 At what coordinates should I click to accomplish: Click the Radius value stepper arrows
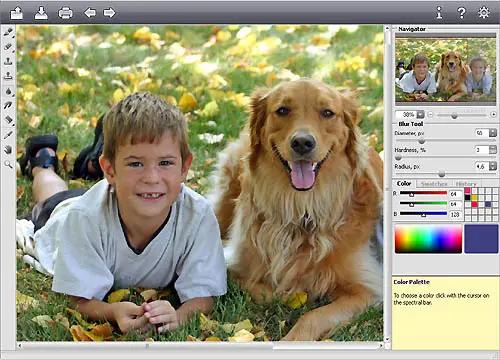point(493,166)
